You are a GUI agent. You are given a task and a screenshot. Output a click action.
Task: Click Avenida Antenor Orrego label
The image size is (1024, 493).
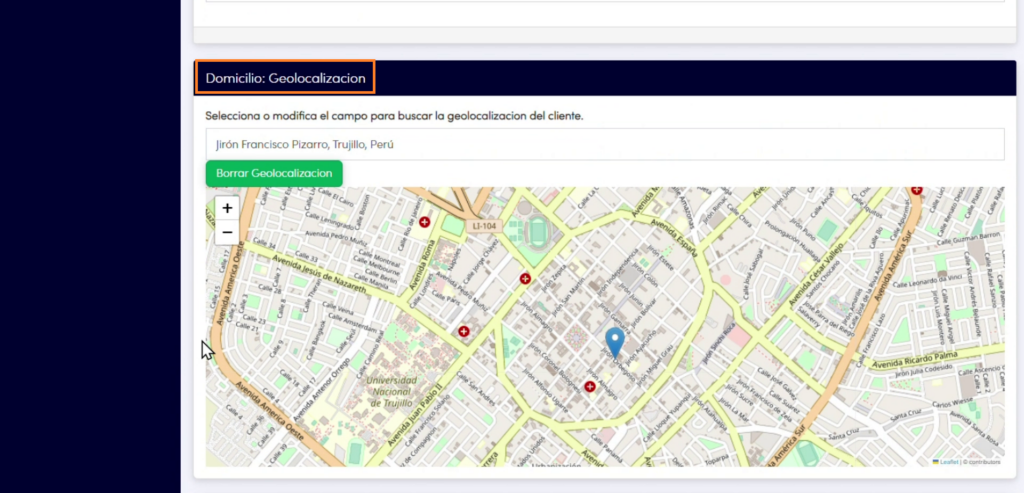click(321, 388)
